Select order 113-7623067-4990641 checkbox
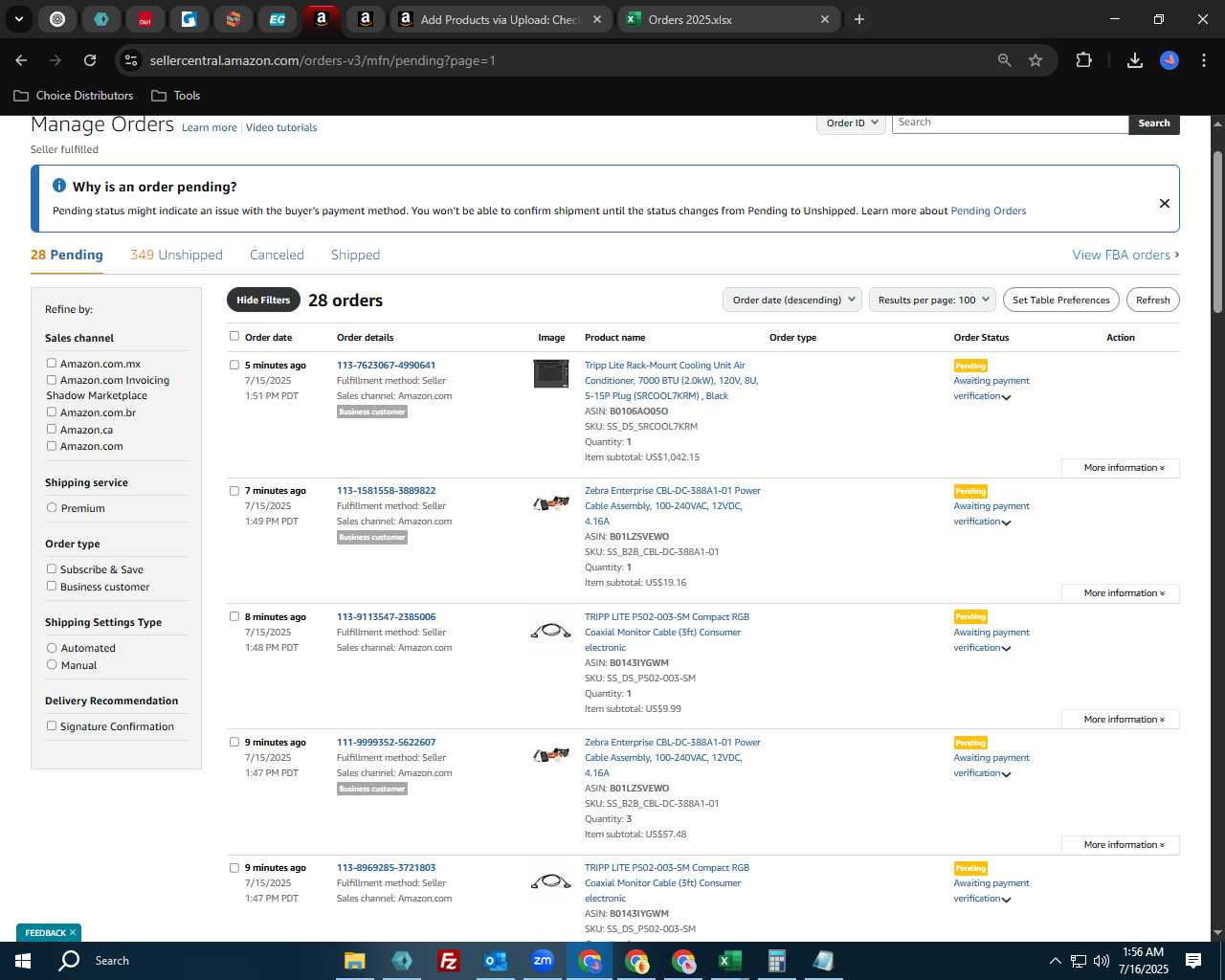The image size is (1225, 980). tap(234, 365)
